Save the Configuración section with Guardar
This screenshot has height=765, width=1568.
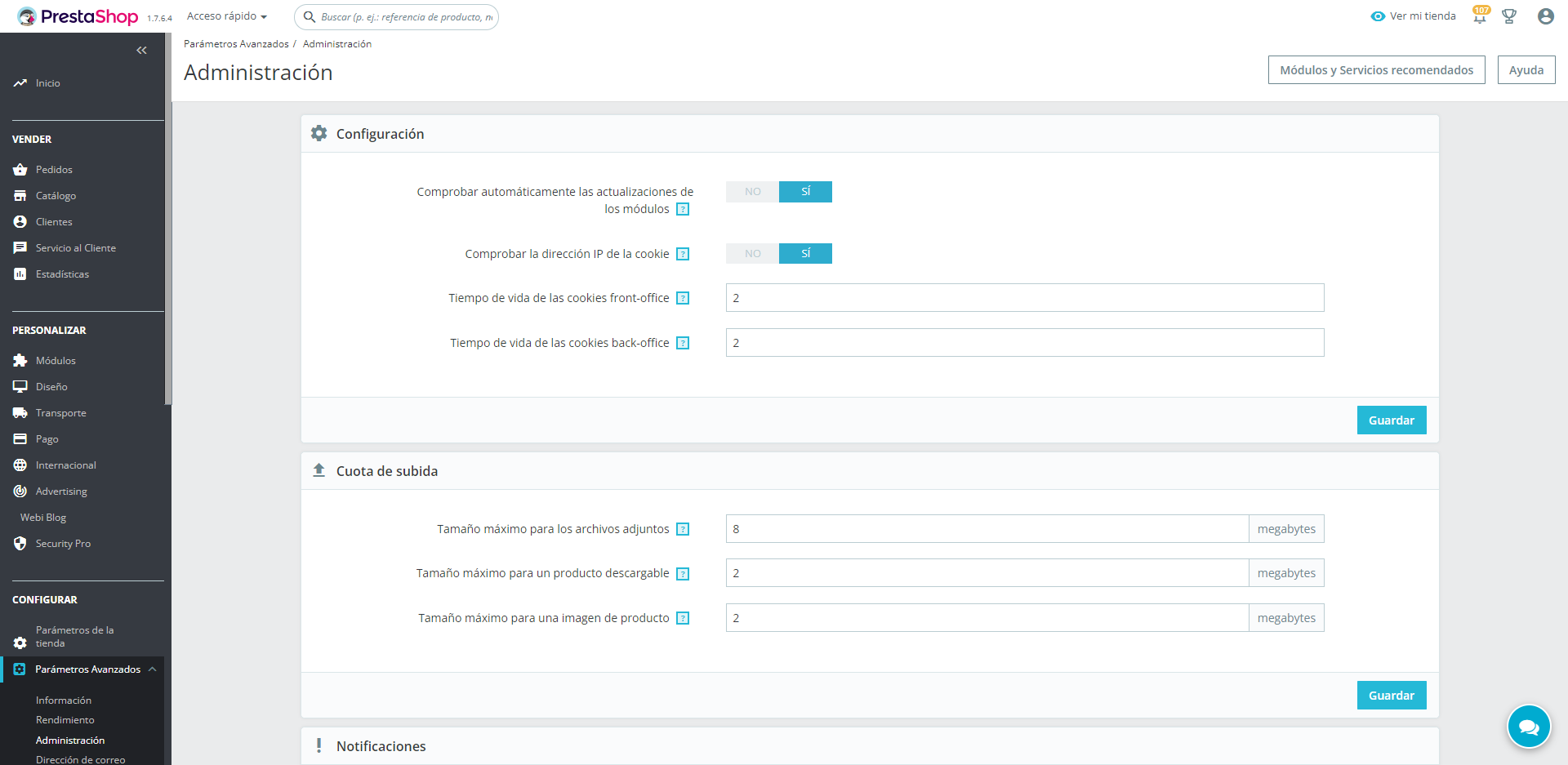(1391, 420)
